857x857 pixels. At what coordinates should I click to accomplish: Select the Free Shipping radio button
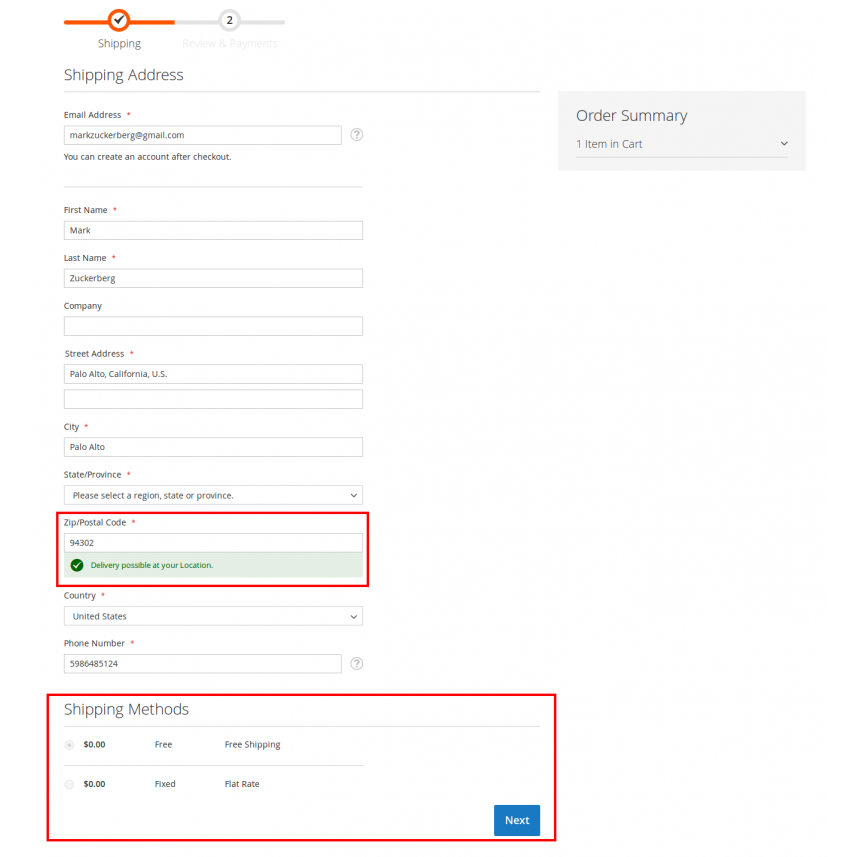pos(69,744)
